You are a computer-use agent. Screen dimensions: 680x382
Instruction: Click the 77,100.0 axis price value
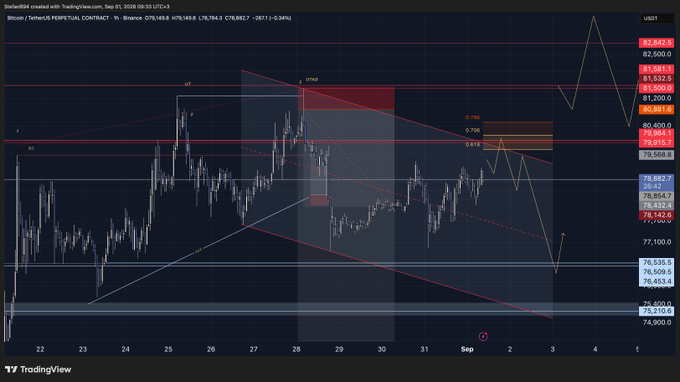point(657,242)
